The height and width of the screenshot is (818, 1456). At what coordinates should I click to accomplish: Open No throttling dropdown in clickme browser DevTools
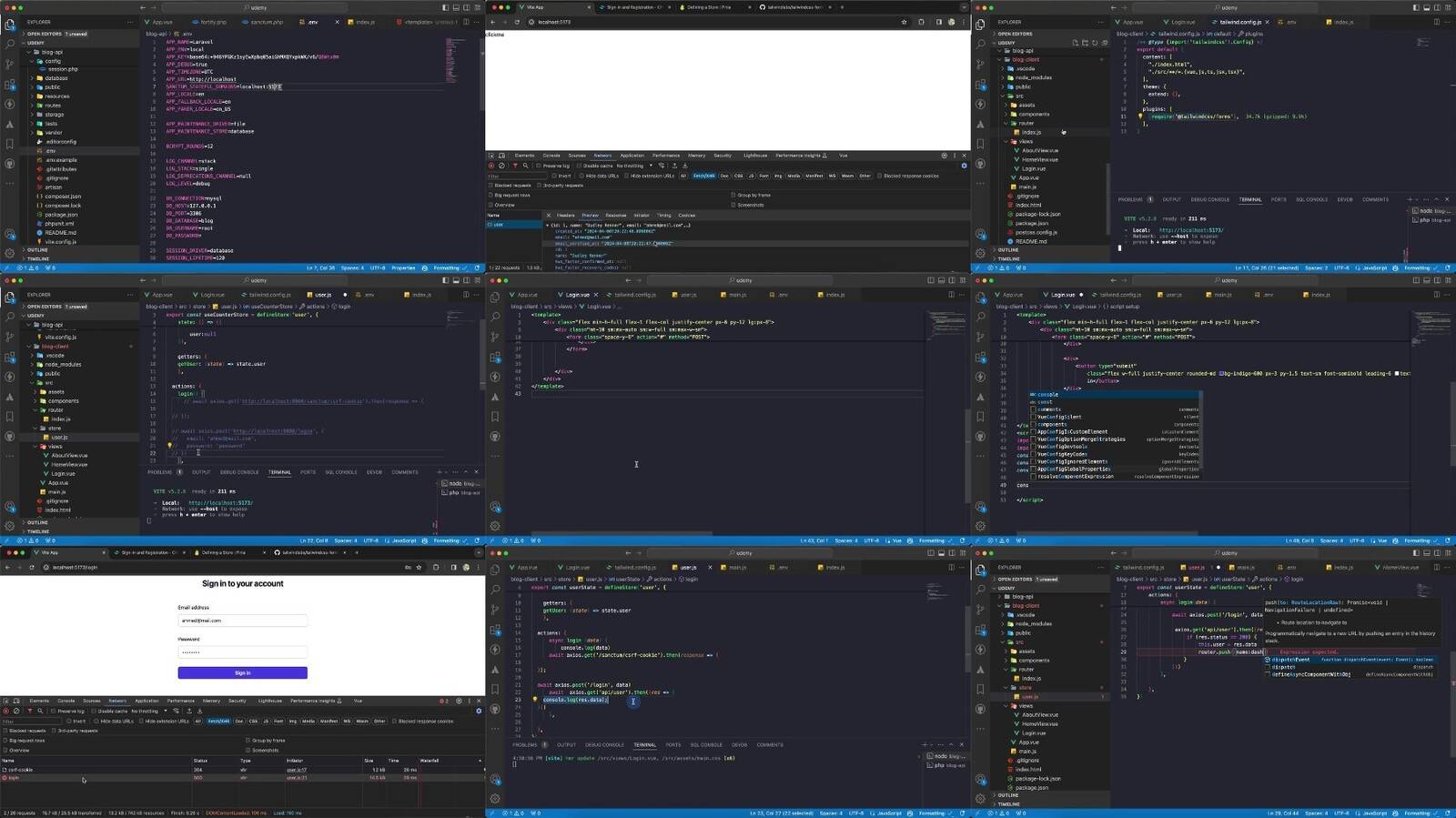click(634, 166)
